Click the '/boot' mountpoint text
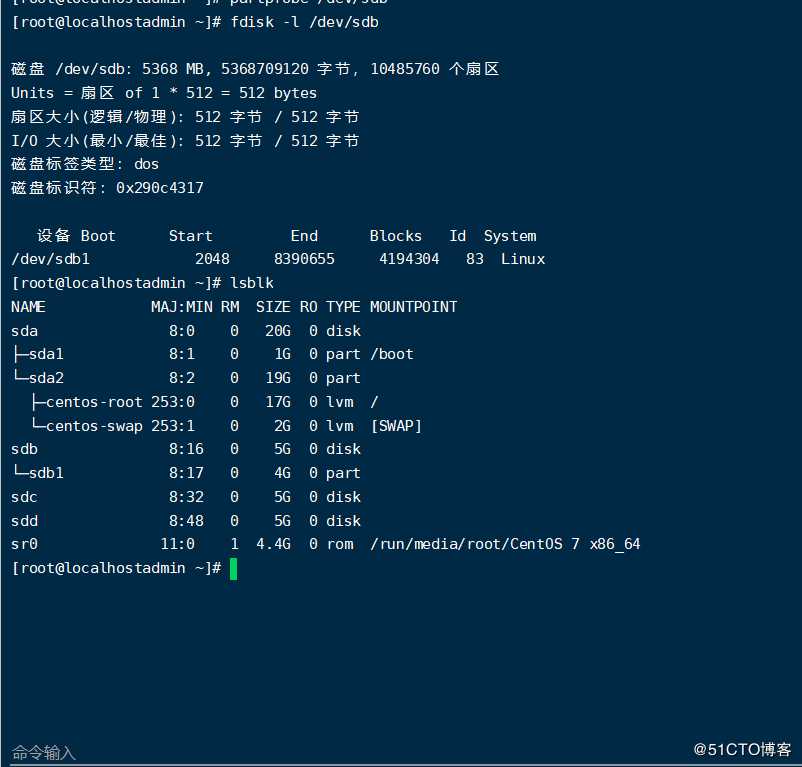The width and height of the screenshot is (802, 767). coord(392,354)
